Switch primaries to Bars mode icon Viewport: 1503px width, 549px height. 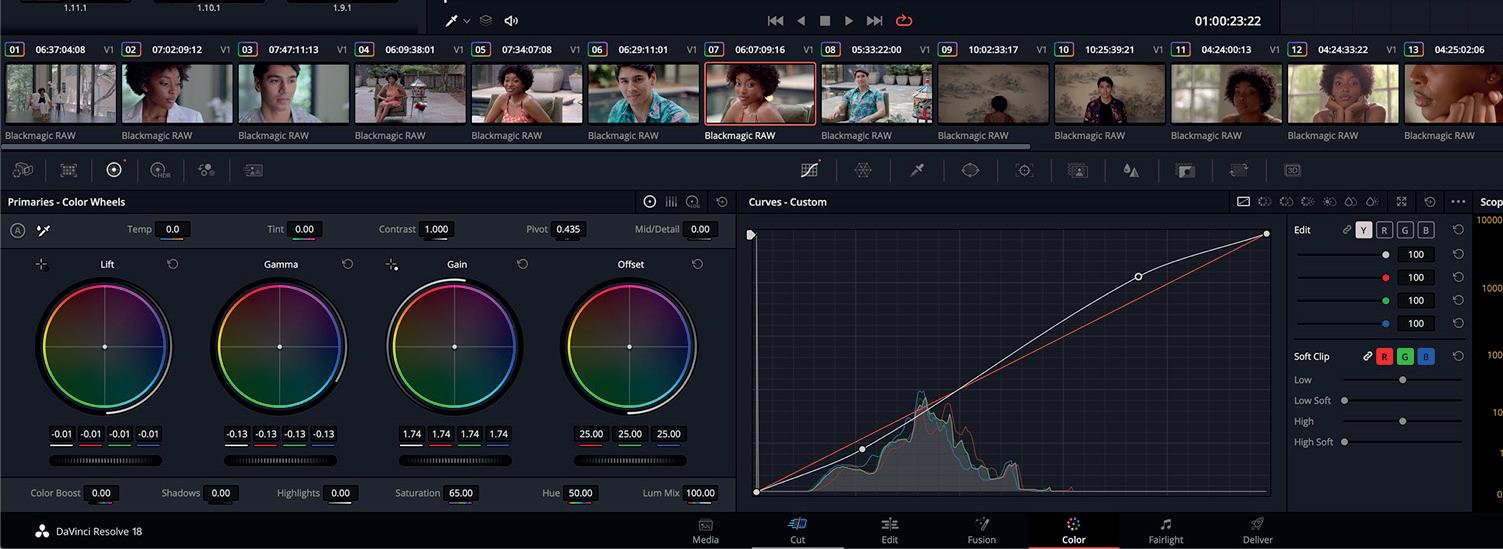(672, 202)
